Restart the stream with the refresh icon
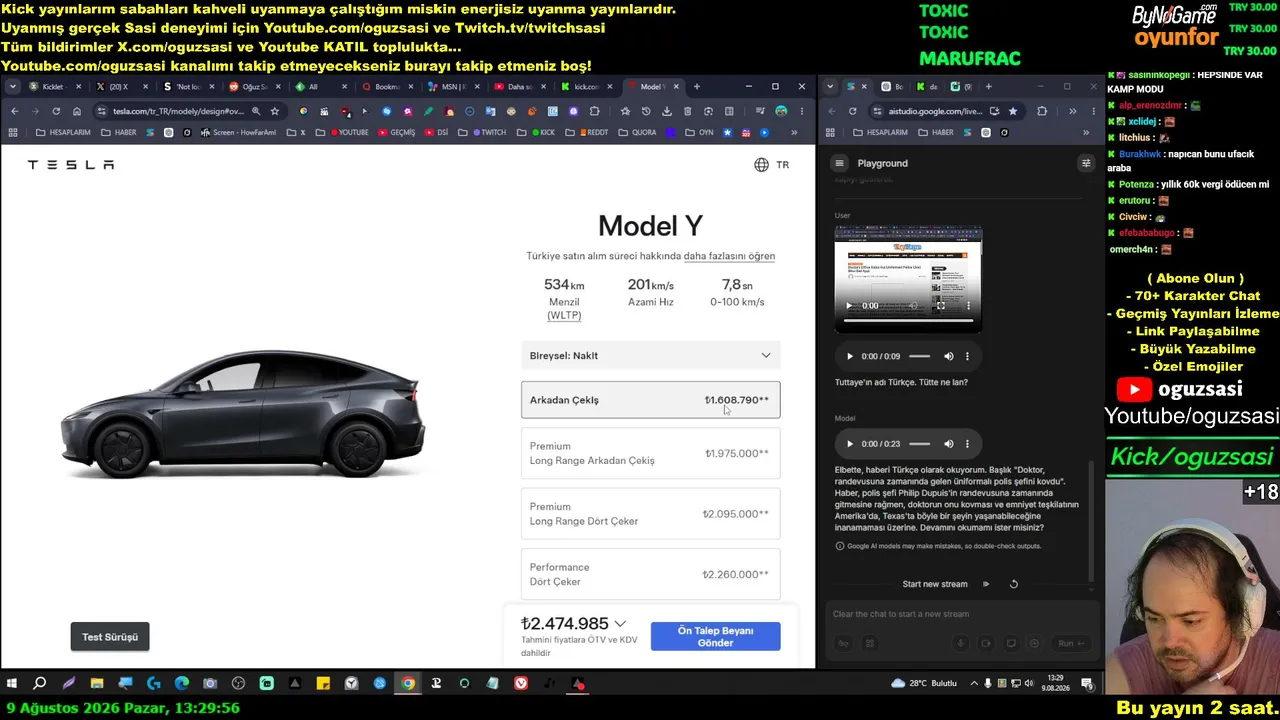Image resolution: width=1280 pixels, height=720 pixels. (1013, 584)
